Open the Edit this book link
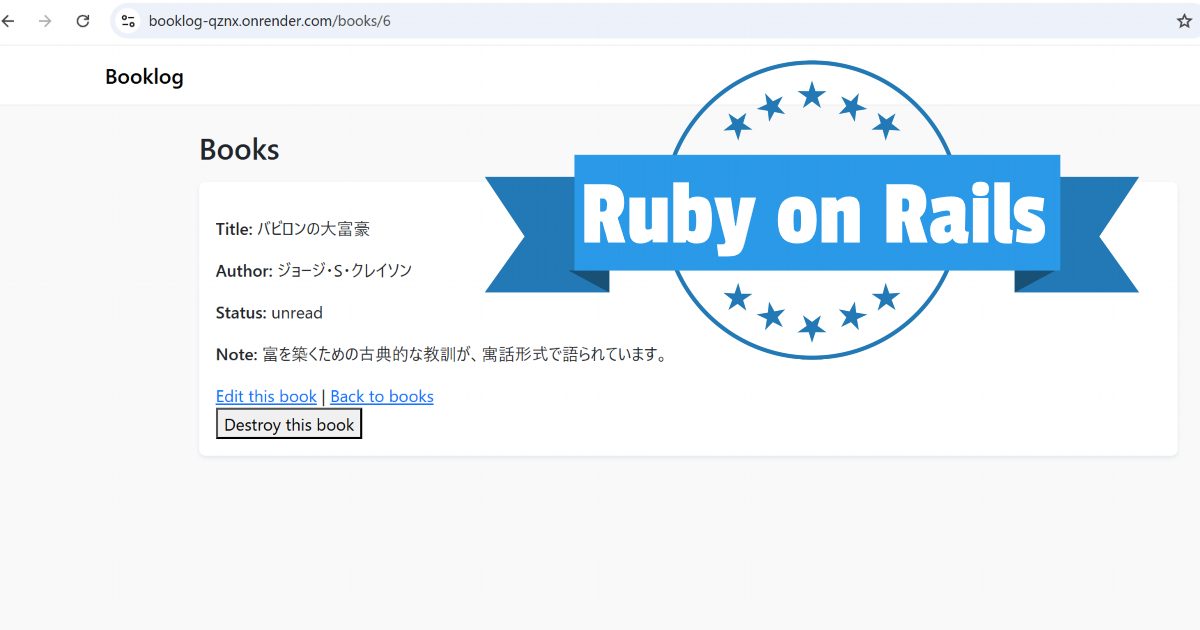 coord(266,396)
